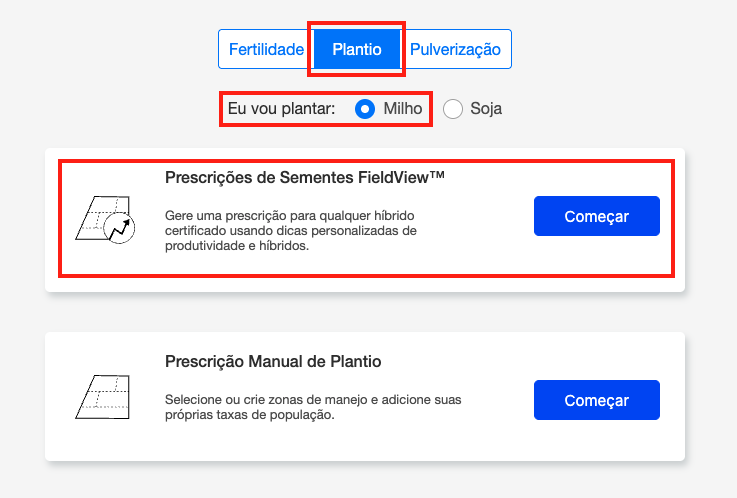Switch to the Fertilidade tab
The width and height of the screenshot is (737, 498).
point(266,49)
